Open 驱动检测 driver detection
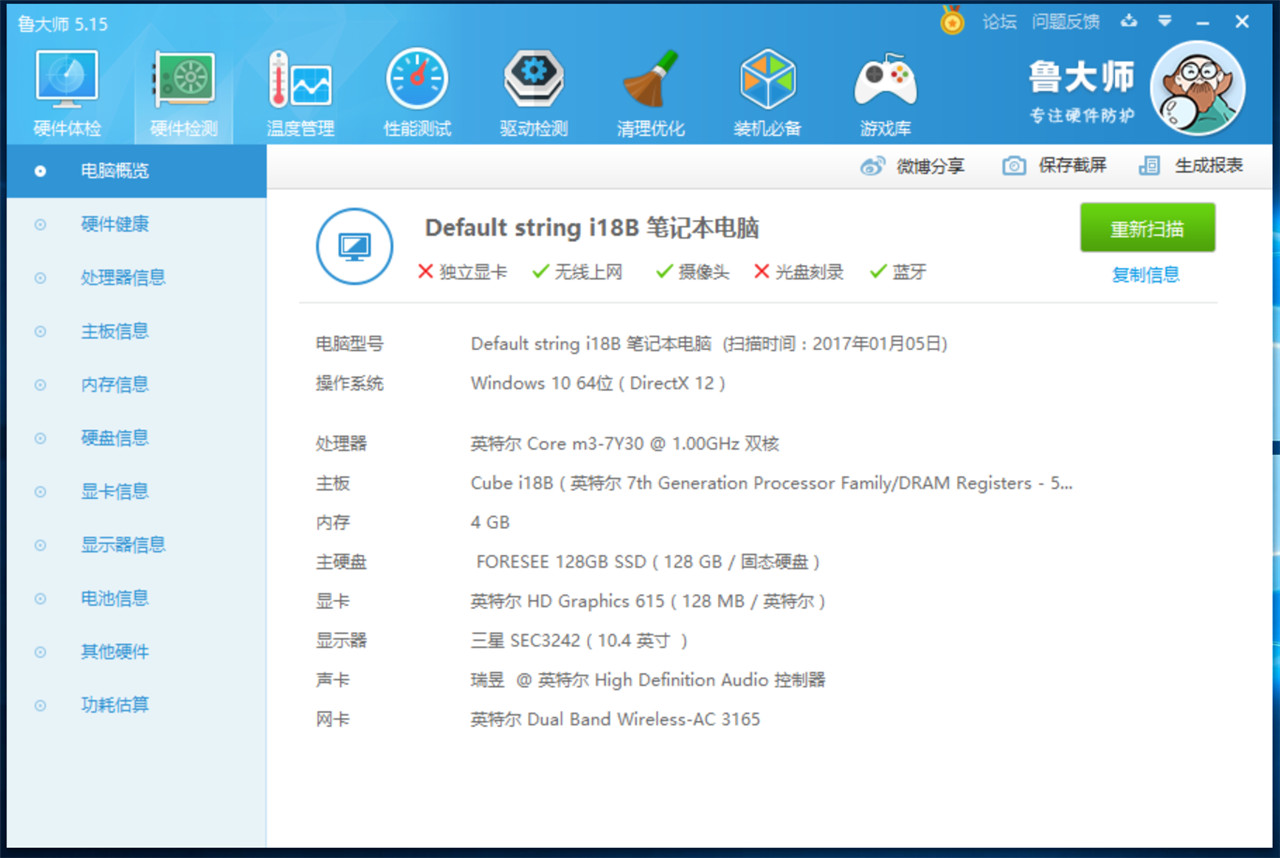 click(x=534, y=95)
